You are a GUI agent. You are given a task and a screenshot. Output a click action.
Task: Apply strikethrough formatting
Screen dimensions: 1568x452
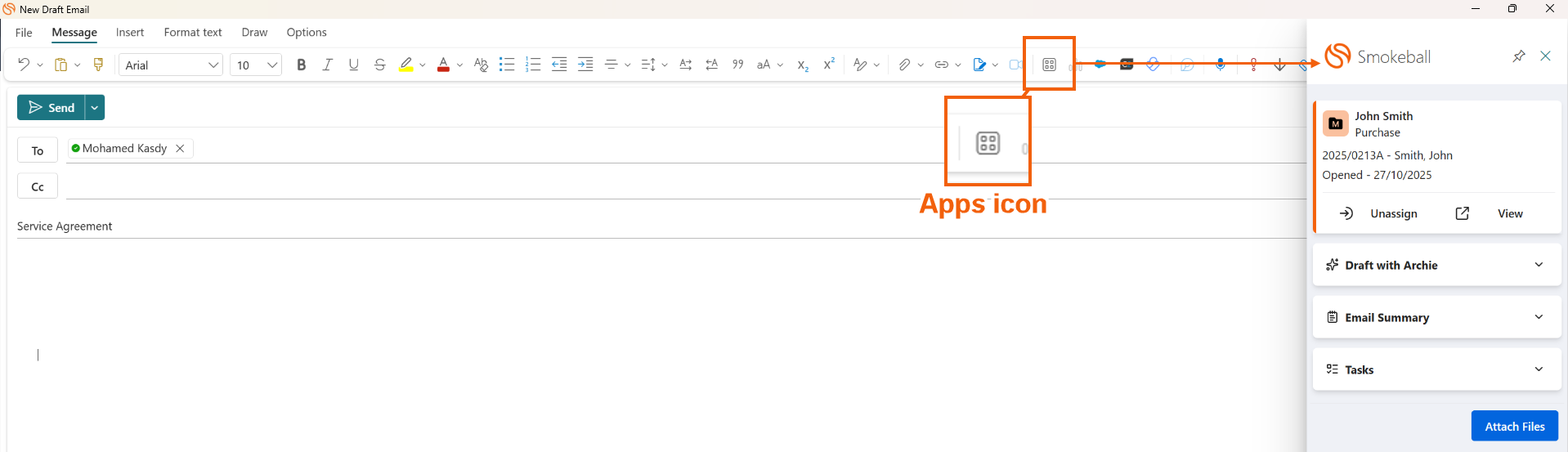[x=379, y=65]
